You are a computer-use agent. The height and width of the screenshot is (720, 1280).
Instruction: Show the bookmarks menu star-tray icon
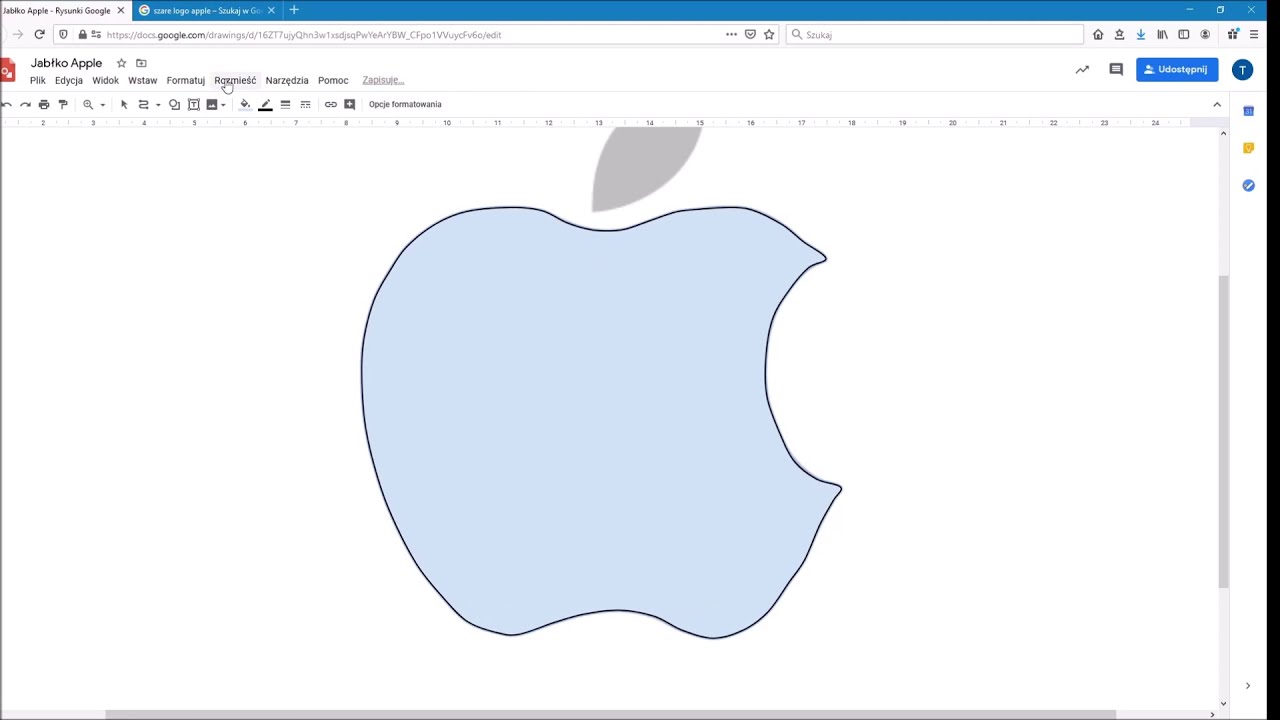1119,34
